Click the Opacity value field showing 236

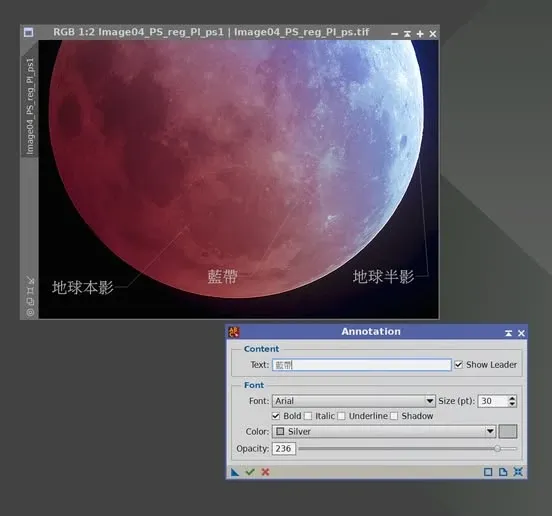pyautogui.click(x=284, y=448)
